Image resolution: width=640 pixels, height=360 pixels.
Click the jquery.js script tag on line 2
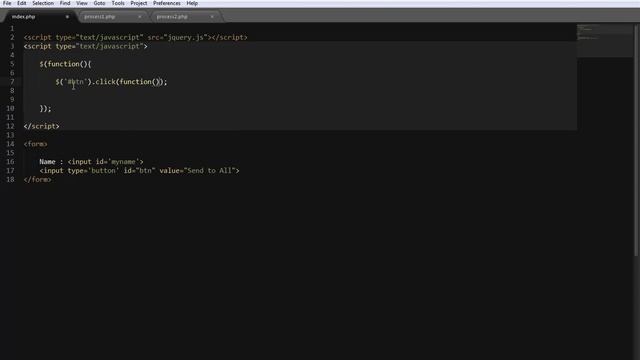[x=136, y=37]
